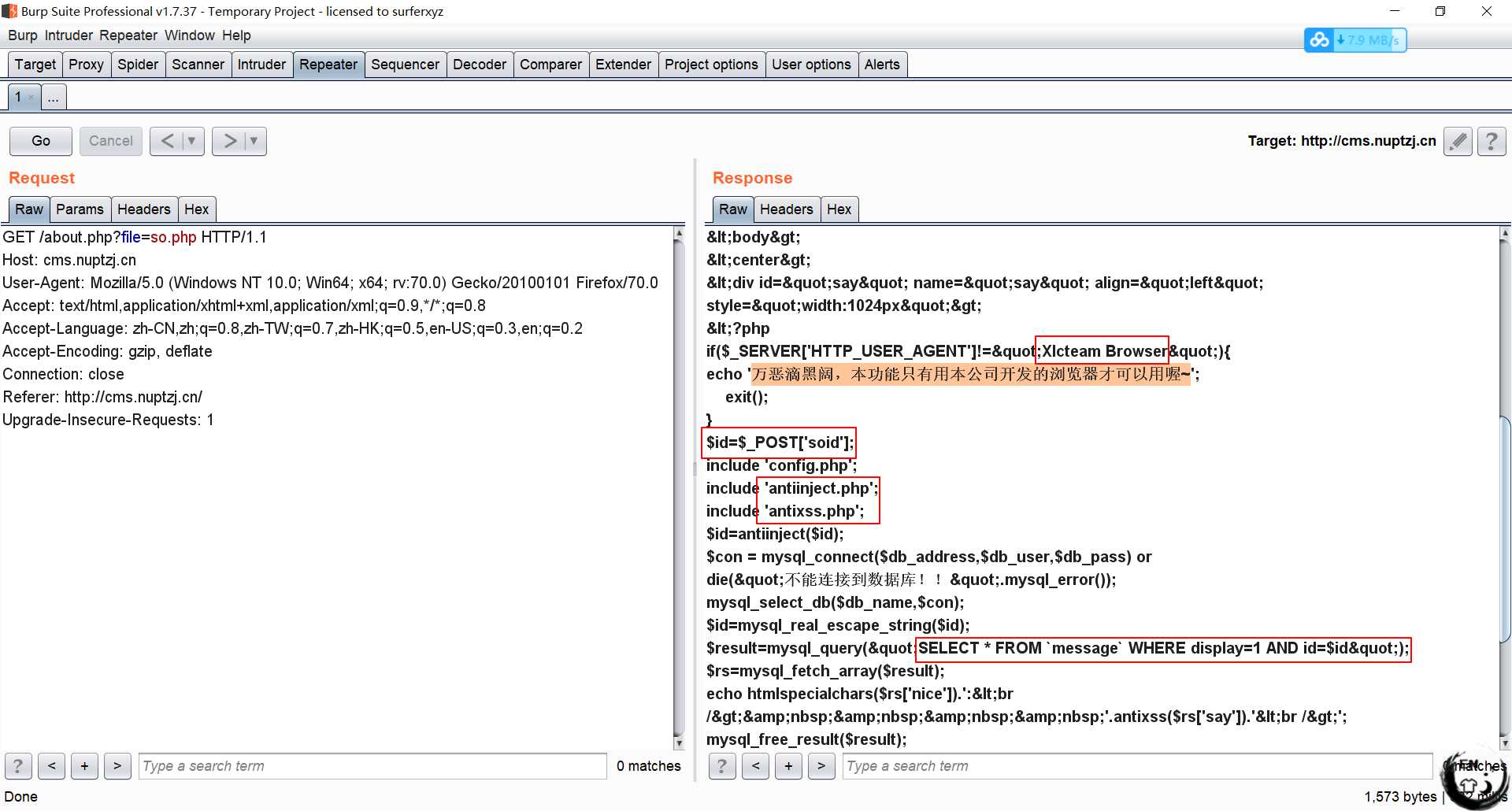Switch to the Sequencer tab
The width and height of the screenshot is (1512, 811).
click(x=406, y=65)
